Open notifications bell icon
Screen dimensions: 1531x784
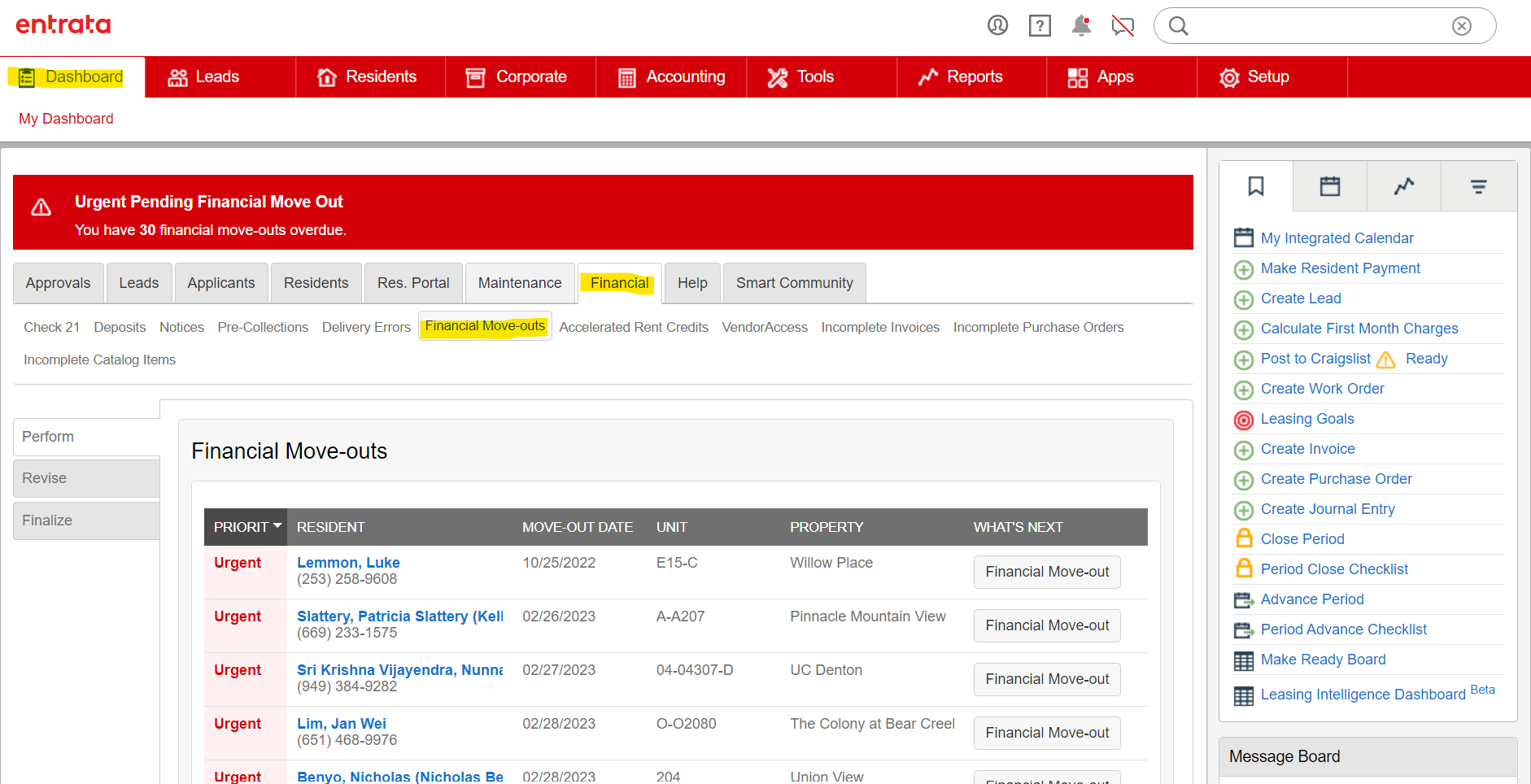pyautogui.click(x=1081, y=26)
